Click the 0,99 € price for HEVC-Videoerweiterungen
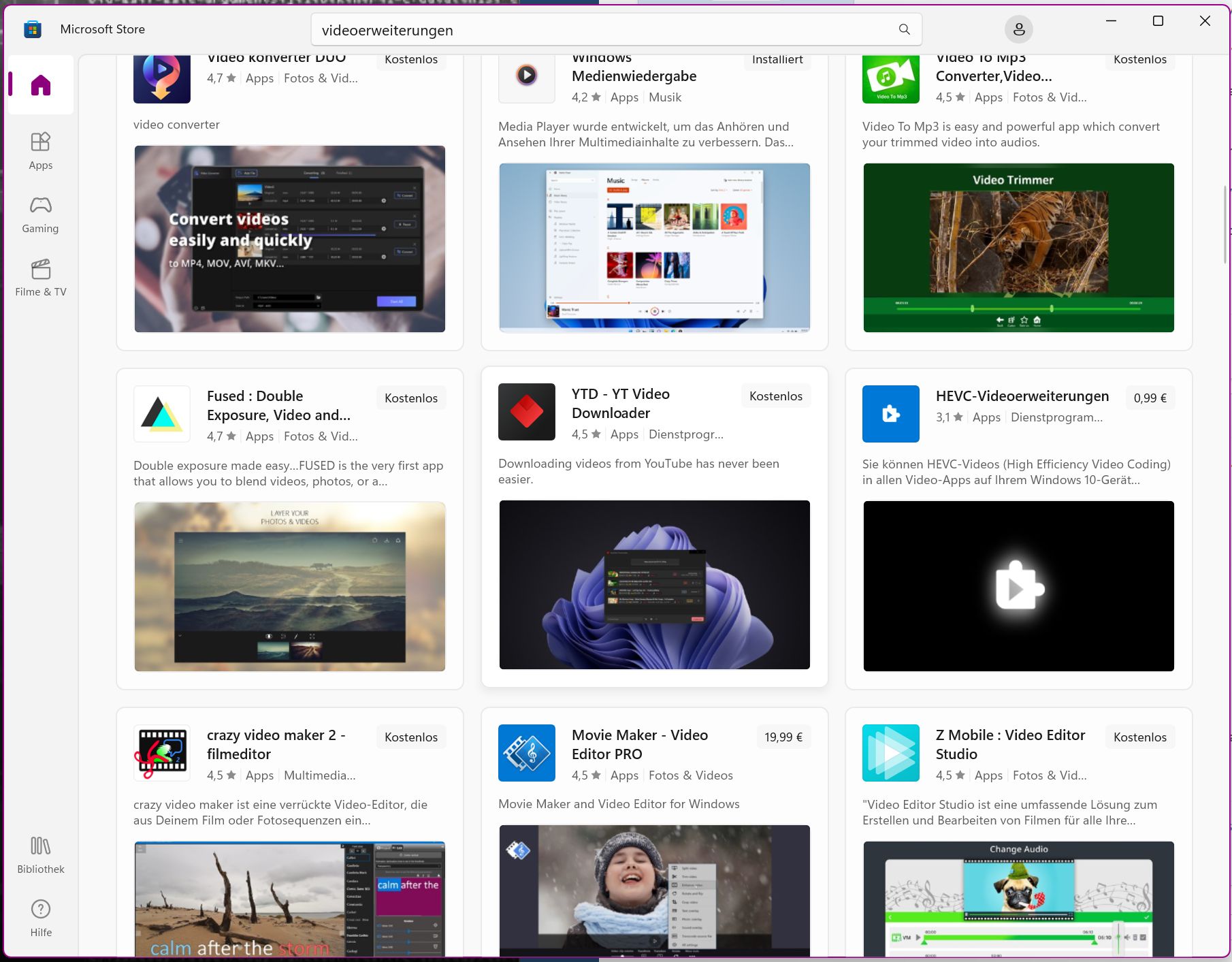The image size is (1232, 962). [x=1150, y=398]
